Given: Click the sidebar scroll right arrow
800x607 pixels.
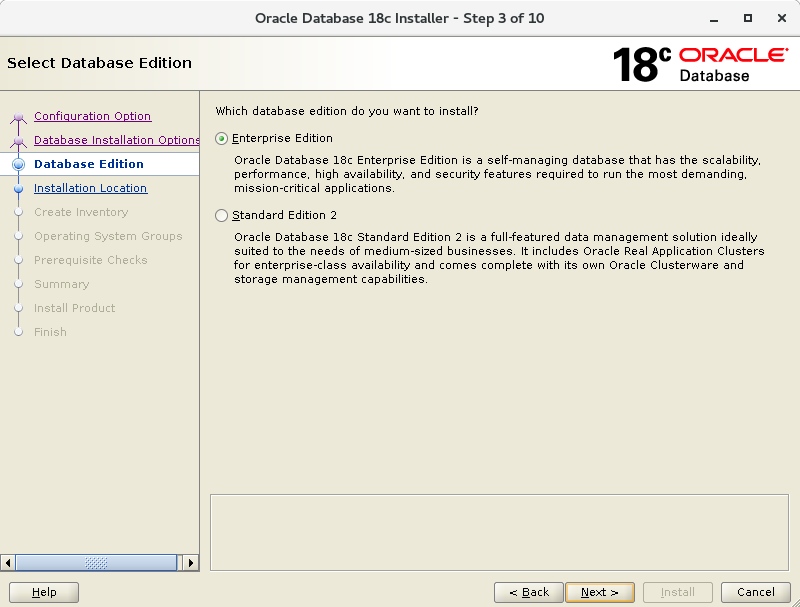Looking at the screenshot, I should point(191,563).
